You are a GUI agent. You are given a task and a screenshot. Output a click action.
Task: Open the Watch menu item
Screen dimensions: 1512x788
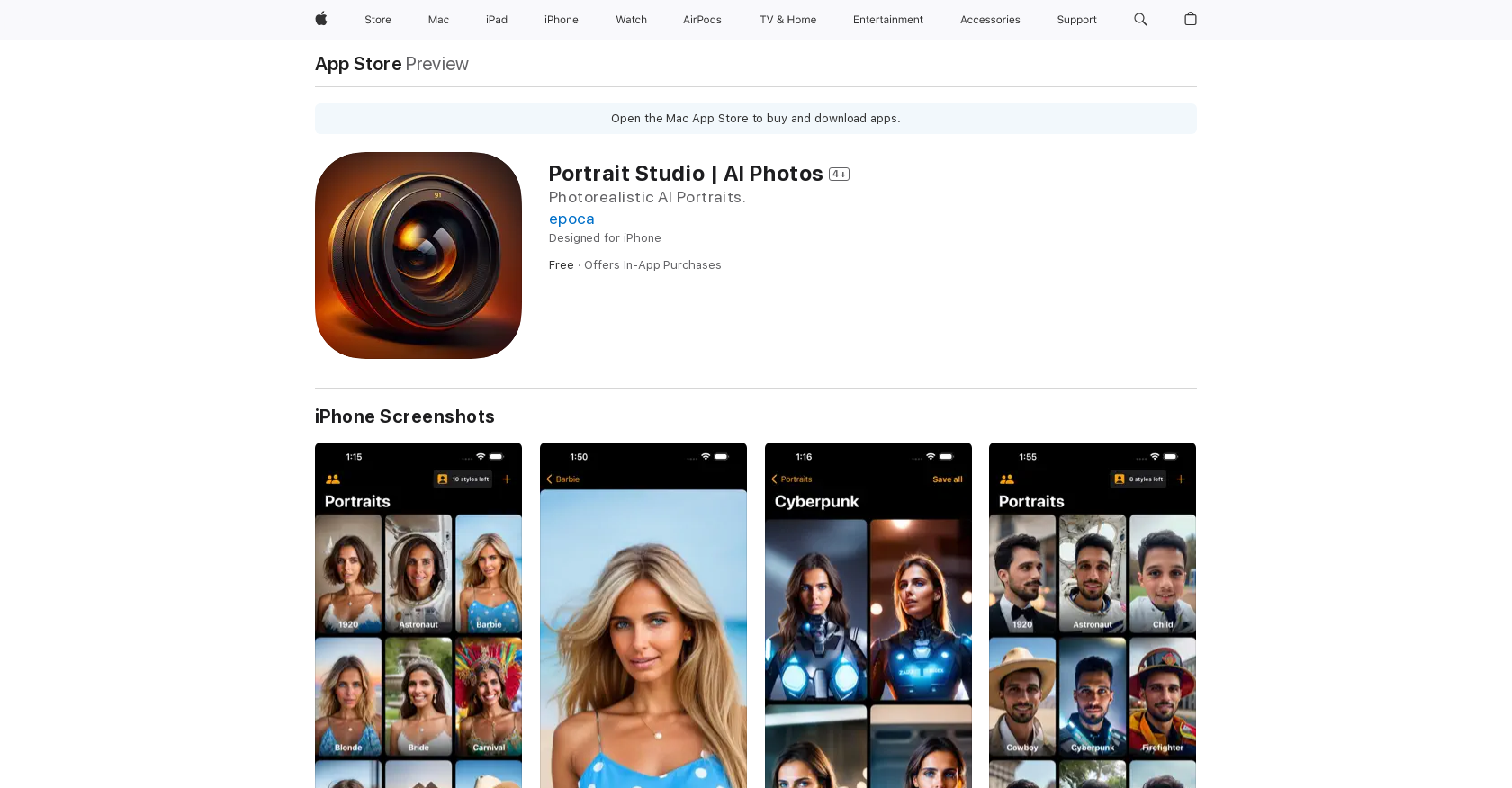click(632, 20)
